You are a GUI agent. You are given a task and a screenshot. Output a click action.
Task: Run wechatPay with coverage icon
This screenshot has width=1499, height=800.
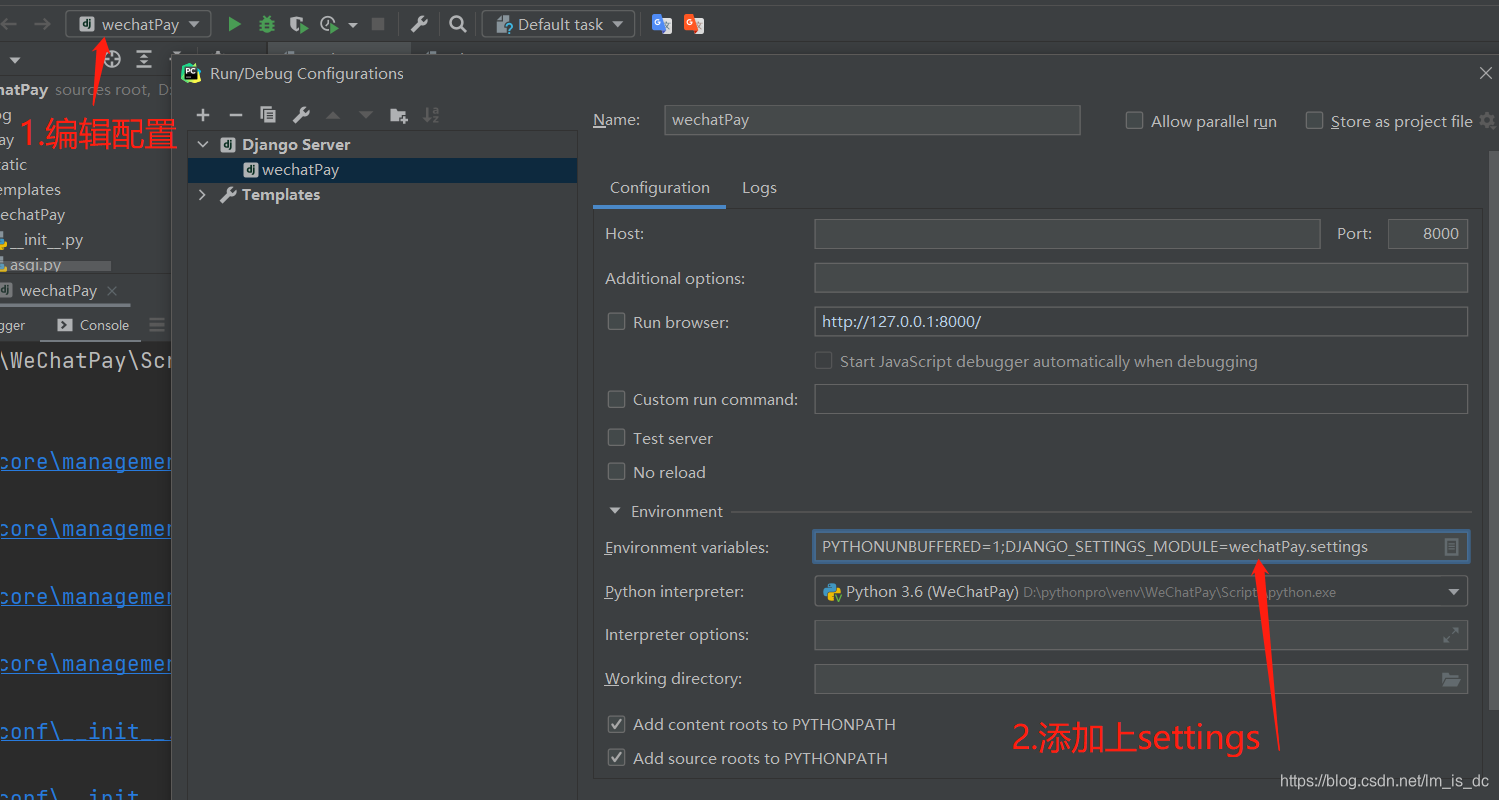pyautogui.click(x=298, y=24)
